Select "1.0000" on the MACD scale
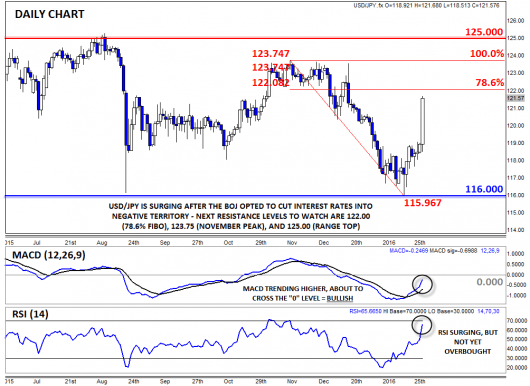The image size is (530, 386). [x=516, y=254]
